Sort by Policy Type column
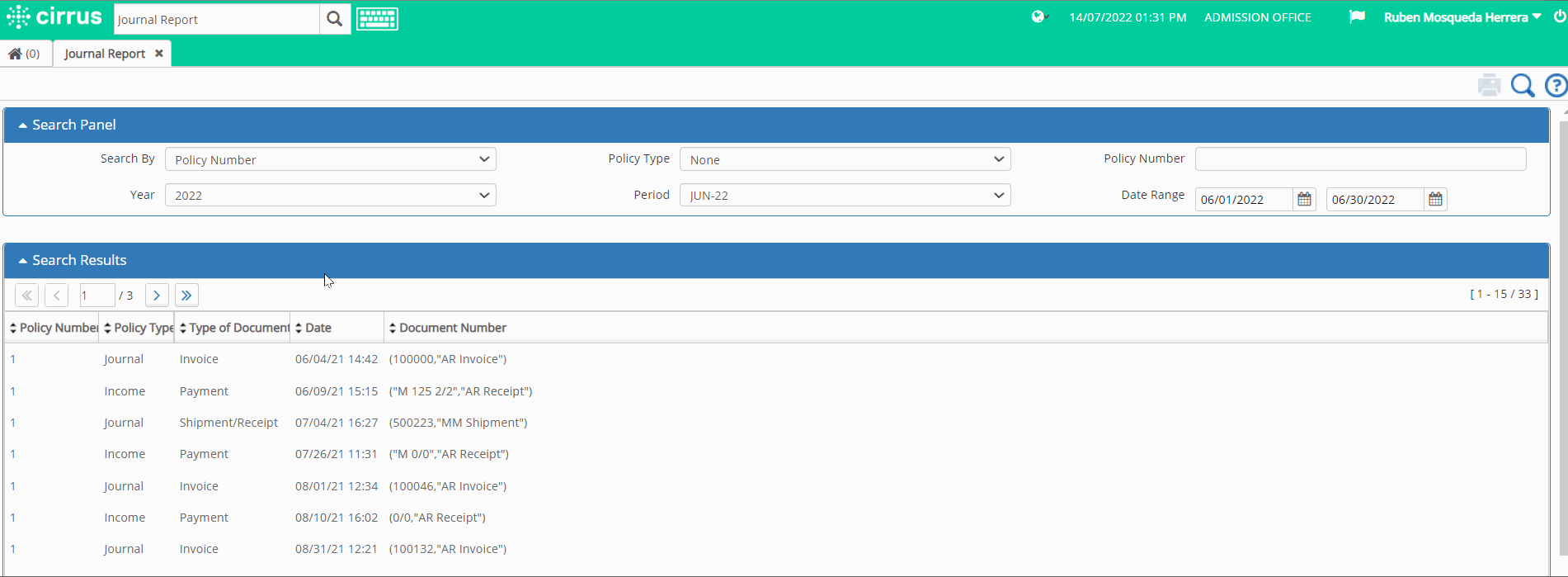This screenshot has height=577, width=1568. point(137,328)
